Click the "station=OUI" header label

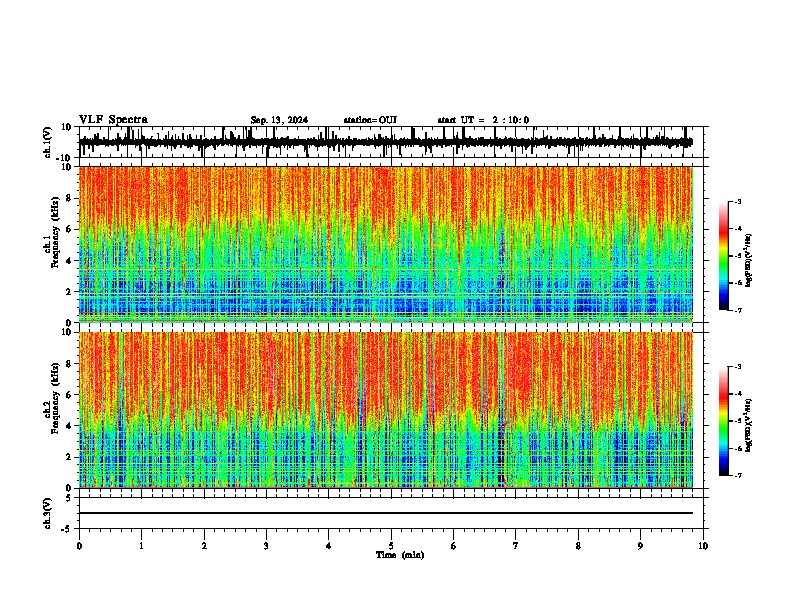click(370, 120)
